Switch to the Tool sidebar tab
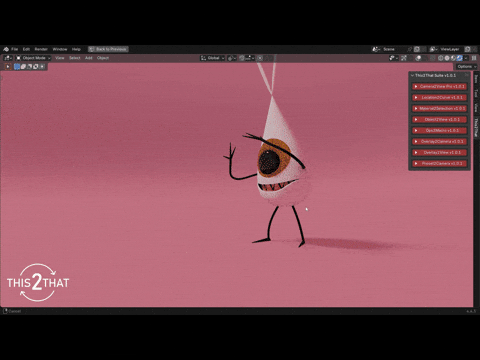The height and width of the screenshot is (360, 480). [x=476, y=93]
